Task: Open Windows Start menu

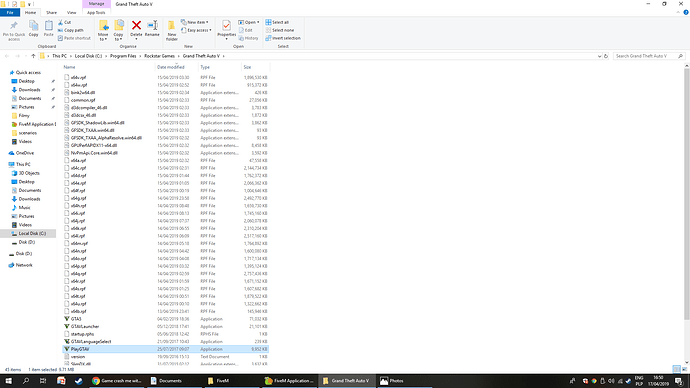Action: tap(8, 381)
